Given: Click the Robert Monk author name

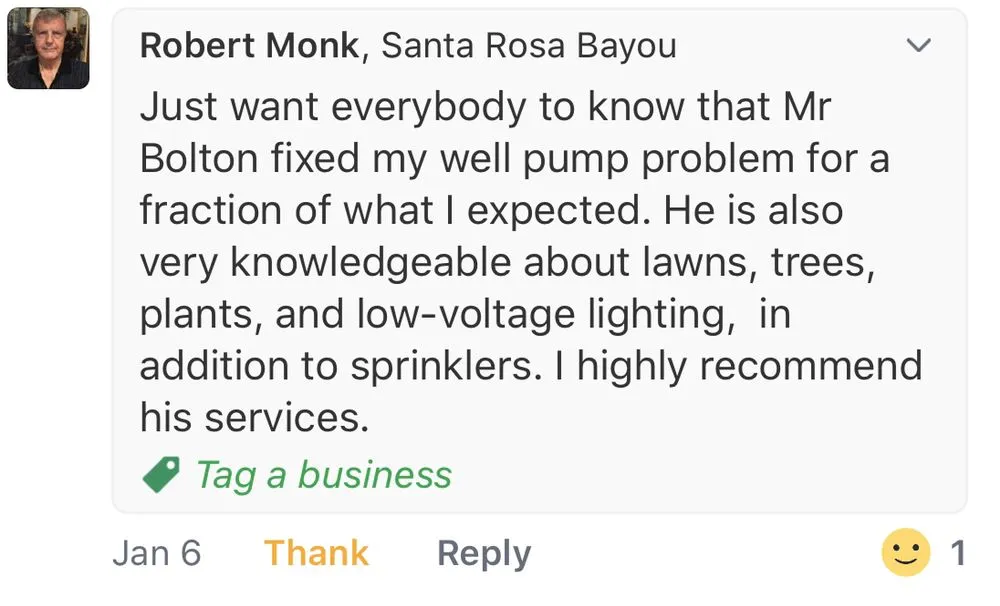Looking at the screenshot, I should point(249,46).
